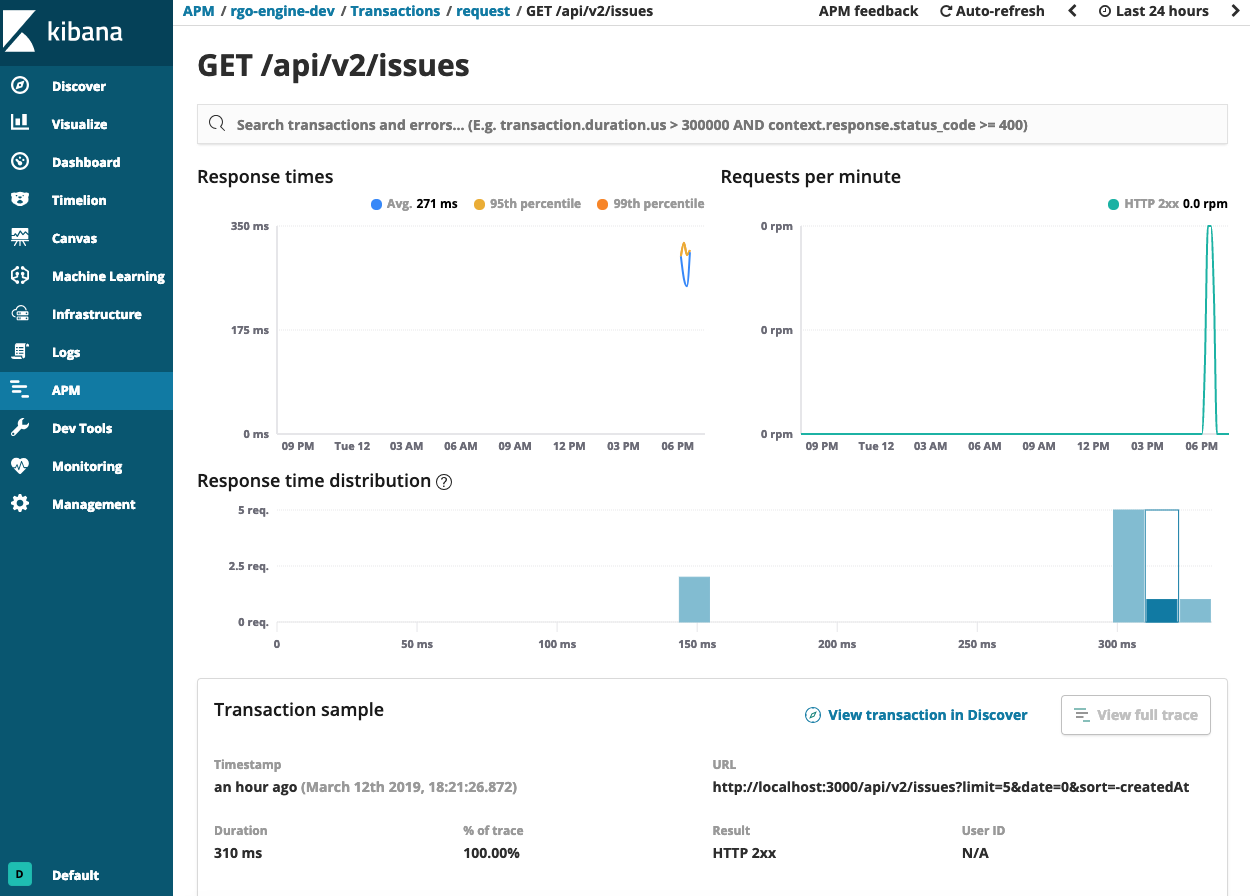This screenshot has width=1250, height=896.
Task: Click the Management gear icon
Action: click(x=20, y=504)
